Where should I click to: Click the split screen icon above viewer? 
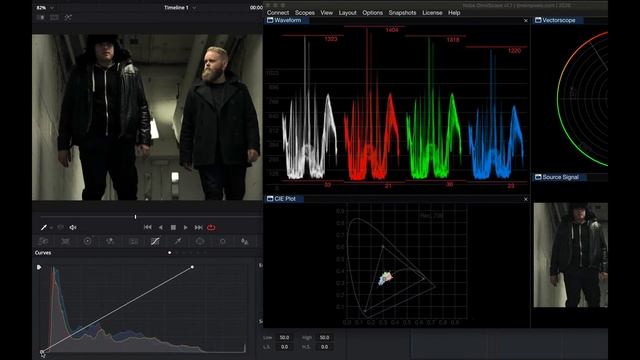(54, 18)
